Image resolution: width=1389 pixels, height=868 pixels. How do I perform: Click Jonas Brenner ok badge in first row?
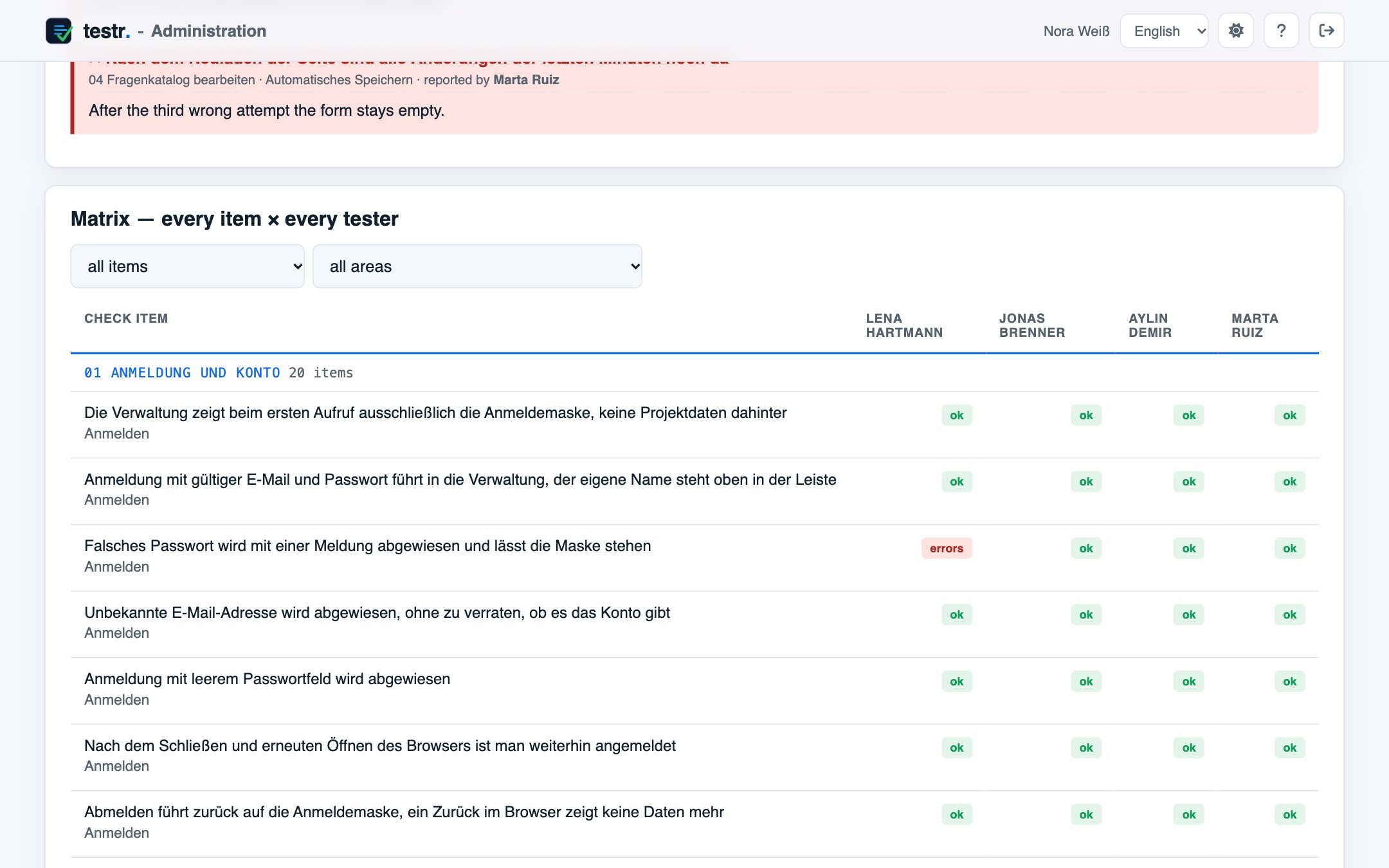[x=1085, y=415]
